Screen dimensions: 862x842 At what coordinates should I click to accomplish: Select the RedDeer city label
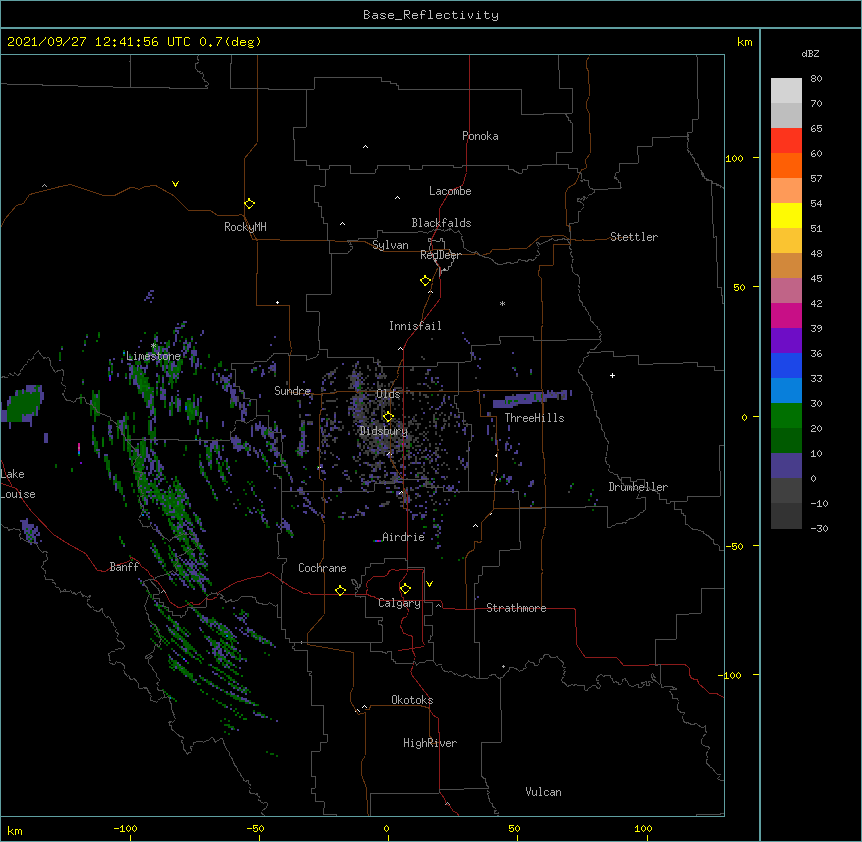(440, 255)
